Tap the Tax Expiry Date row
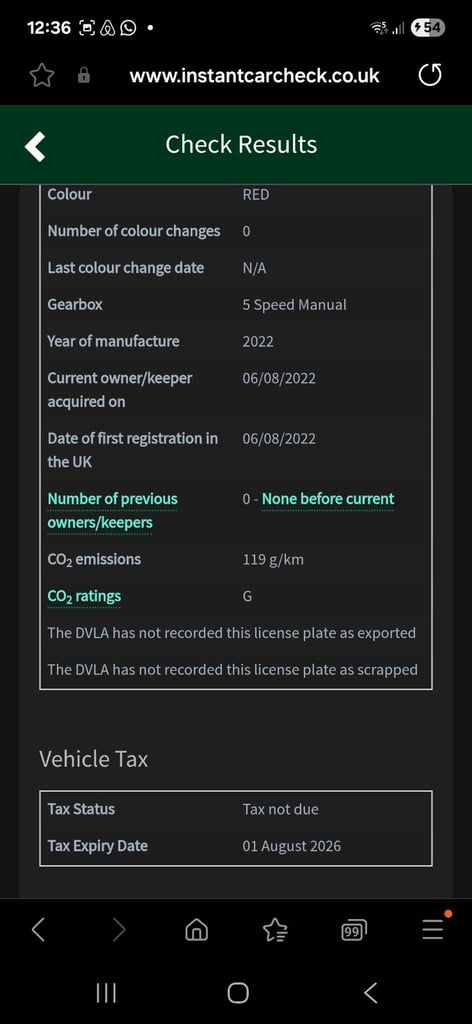 pos(236,846)
